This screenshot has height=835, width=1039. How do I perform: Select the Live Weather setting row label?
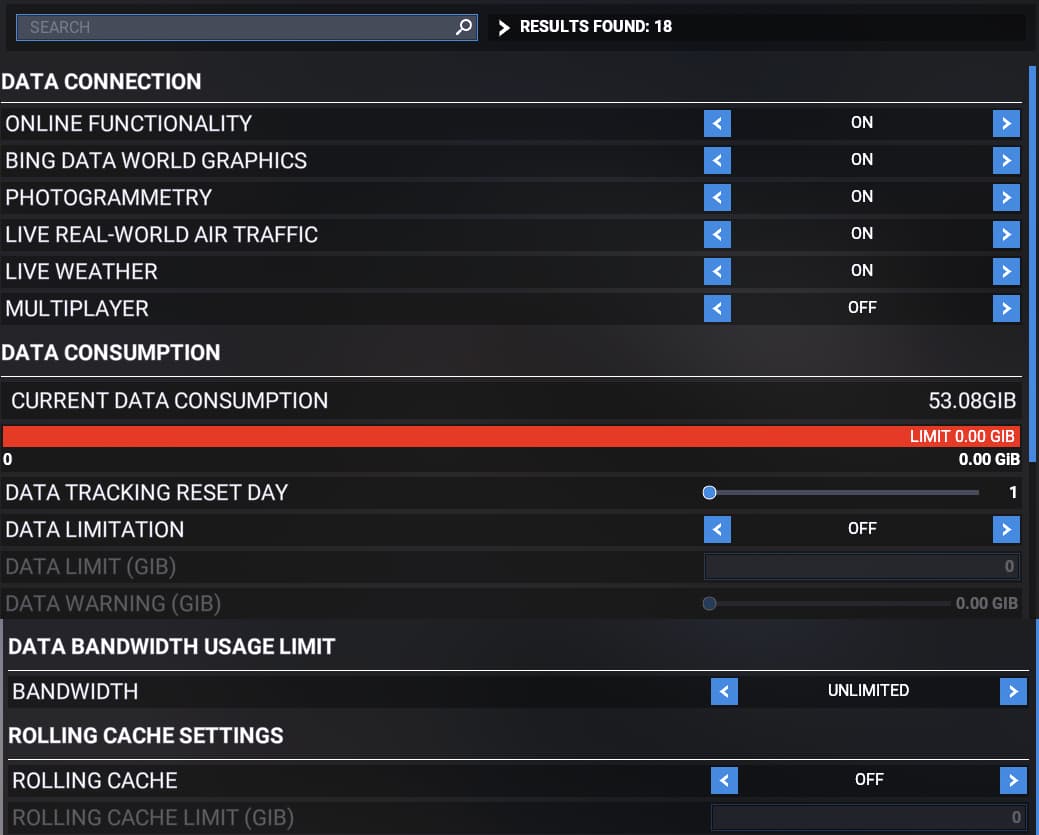[82, 271]
